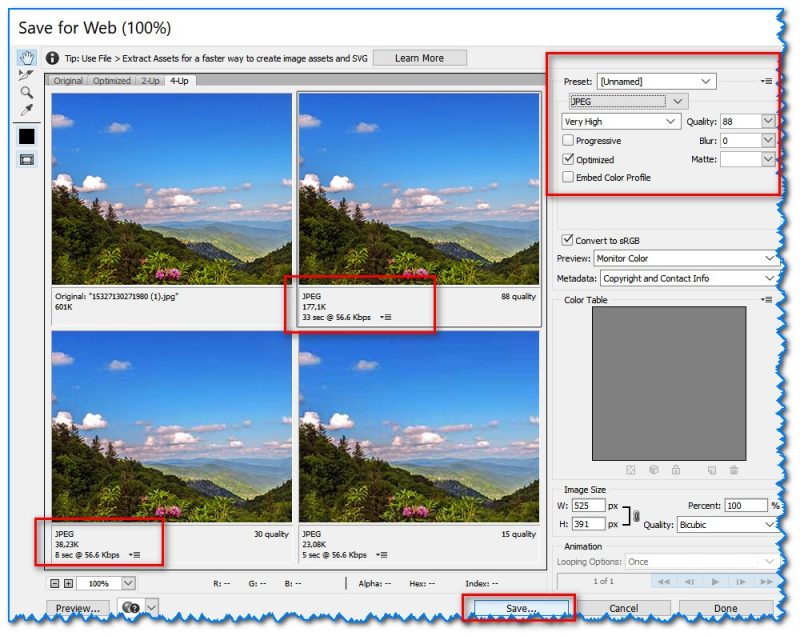Click the constrain proportions link icon
Image resolution: width=800 pixels, height=636 pixels.
(x=636, y=515)
